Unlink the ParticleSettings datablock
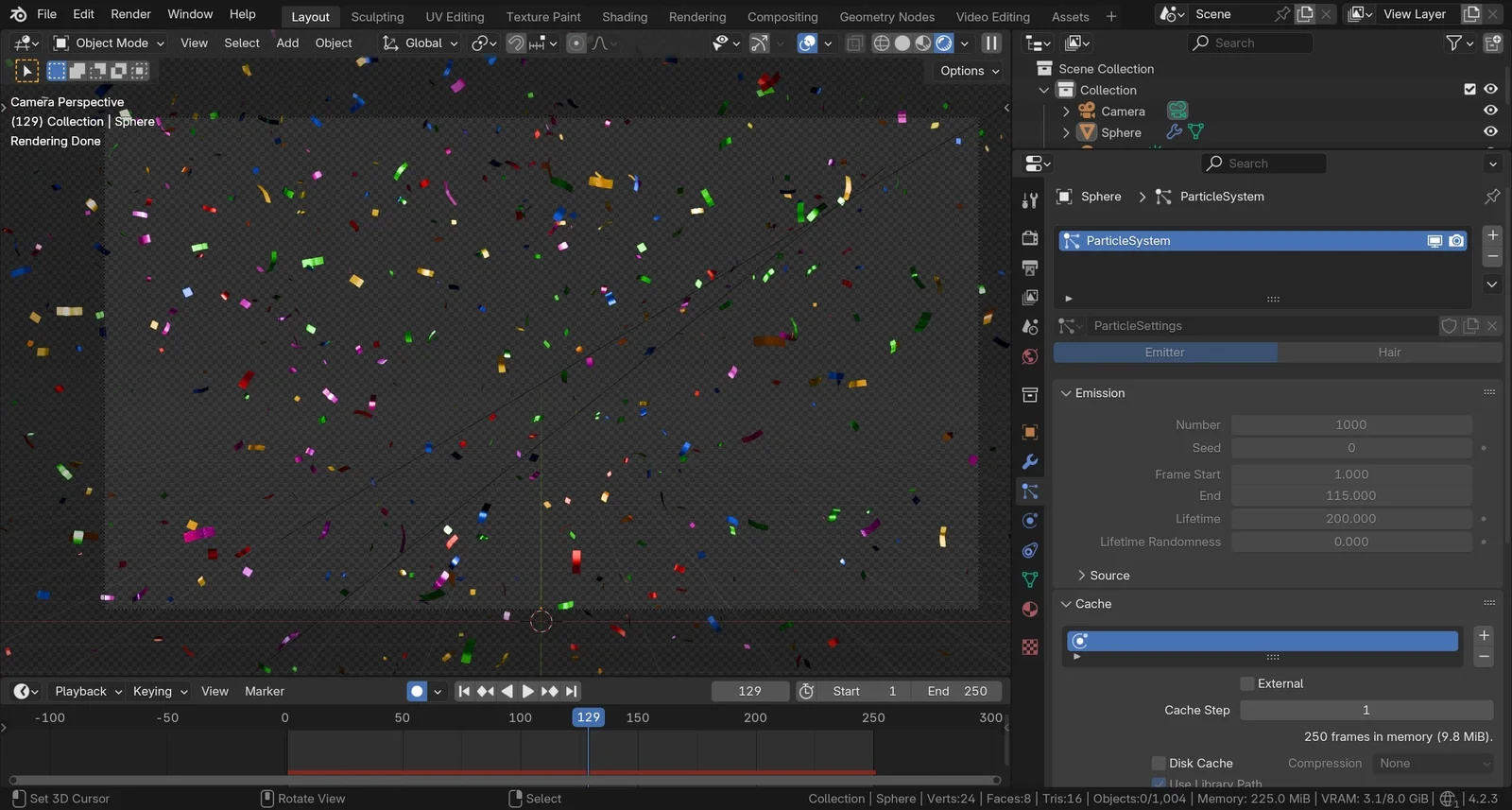The height and width of the screenshot is (810, 1512). point(1492,326)
